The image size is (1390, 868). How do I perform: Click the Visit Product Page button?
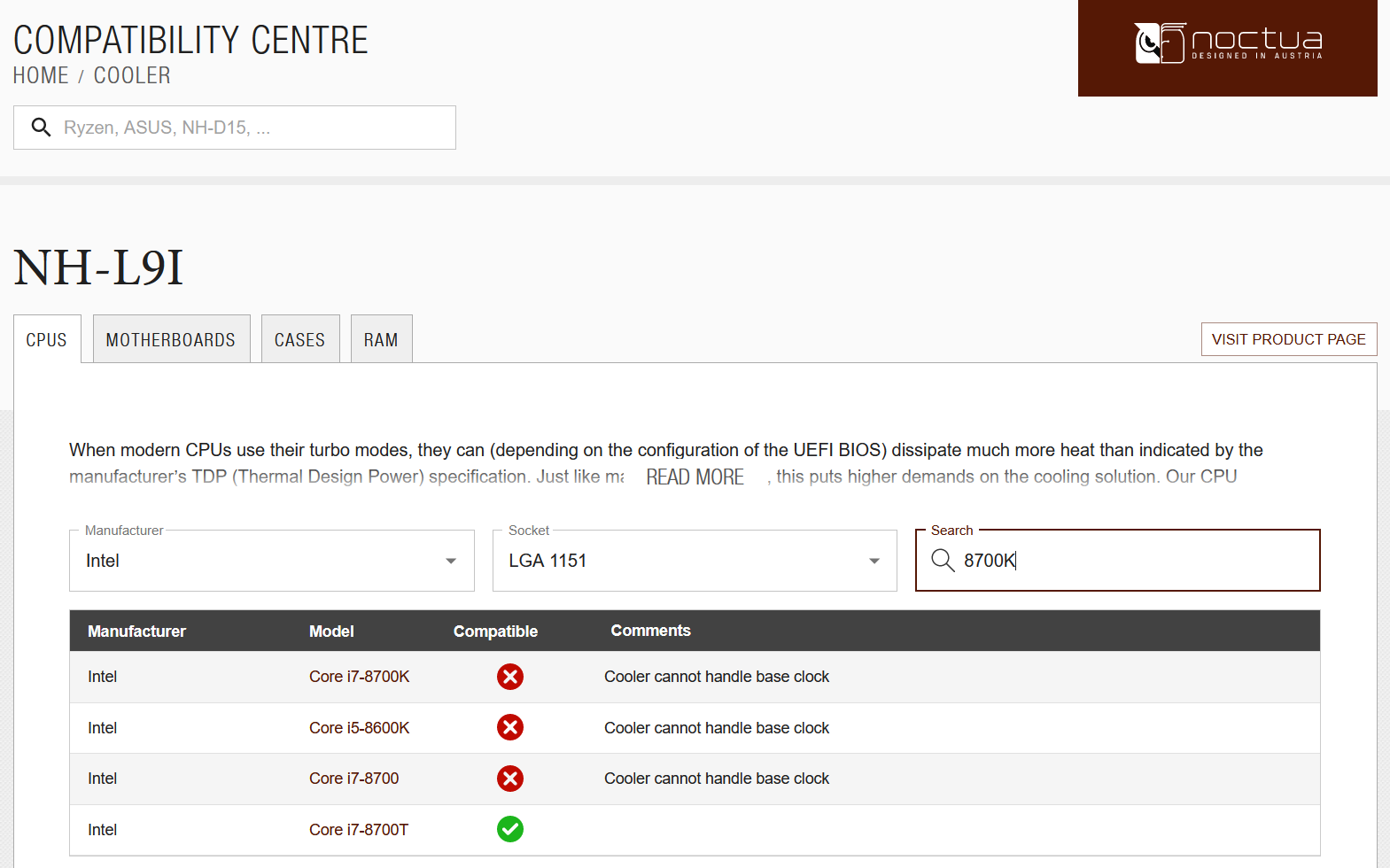tap(1289, 339)
